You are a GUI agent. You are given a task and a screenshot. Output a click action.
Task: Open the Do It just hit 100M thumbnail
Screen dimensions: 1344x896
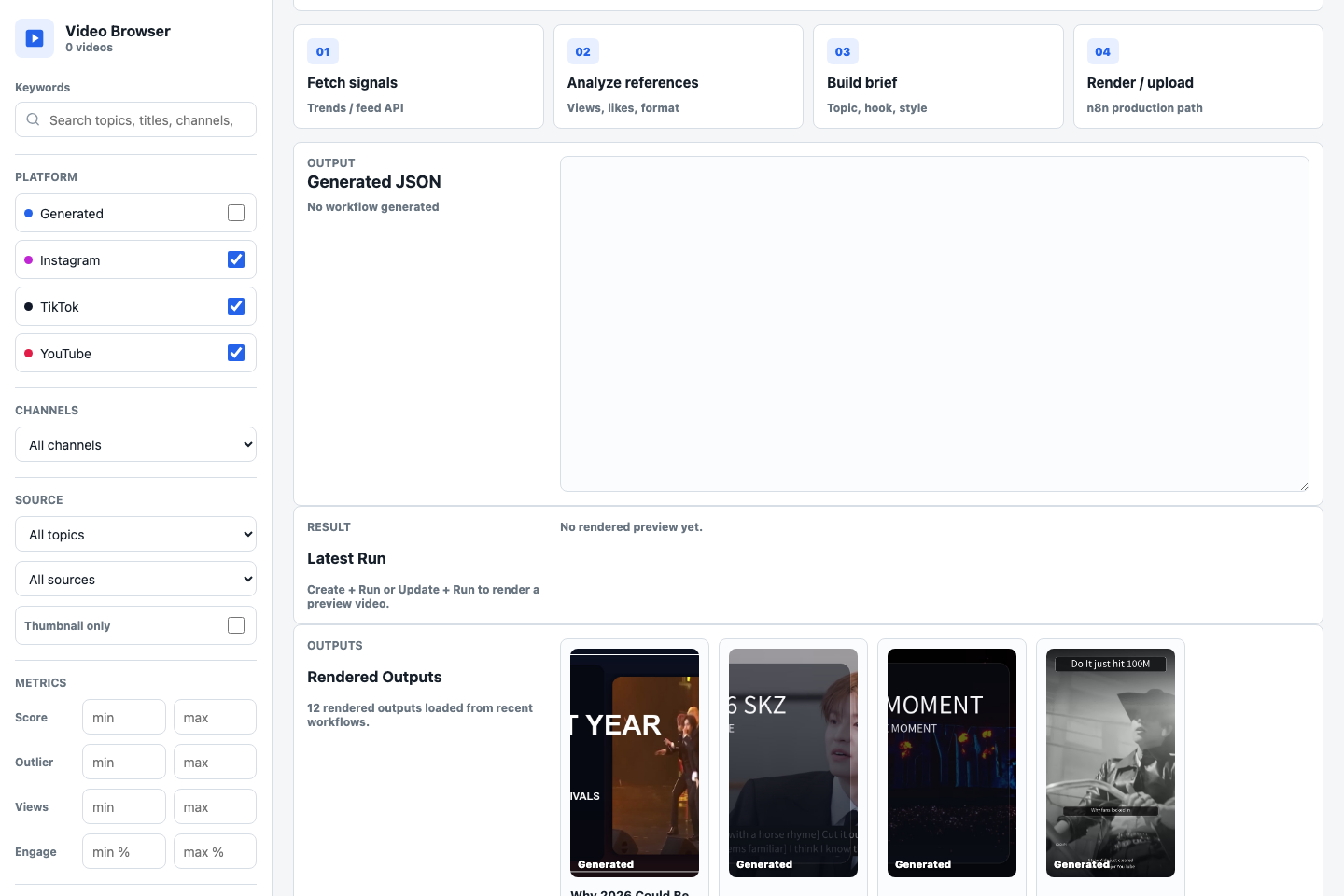(1111, 763)
